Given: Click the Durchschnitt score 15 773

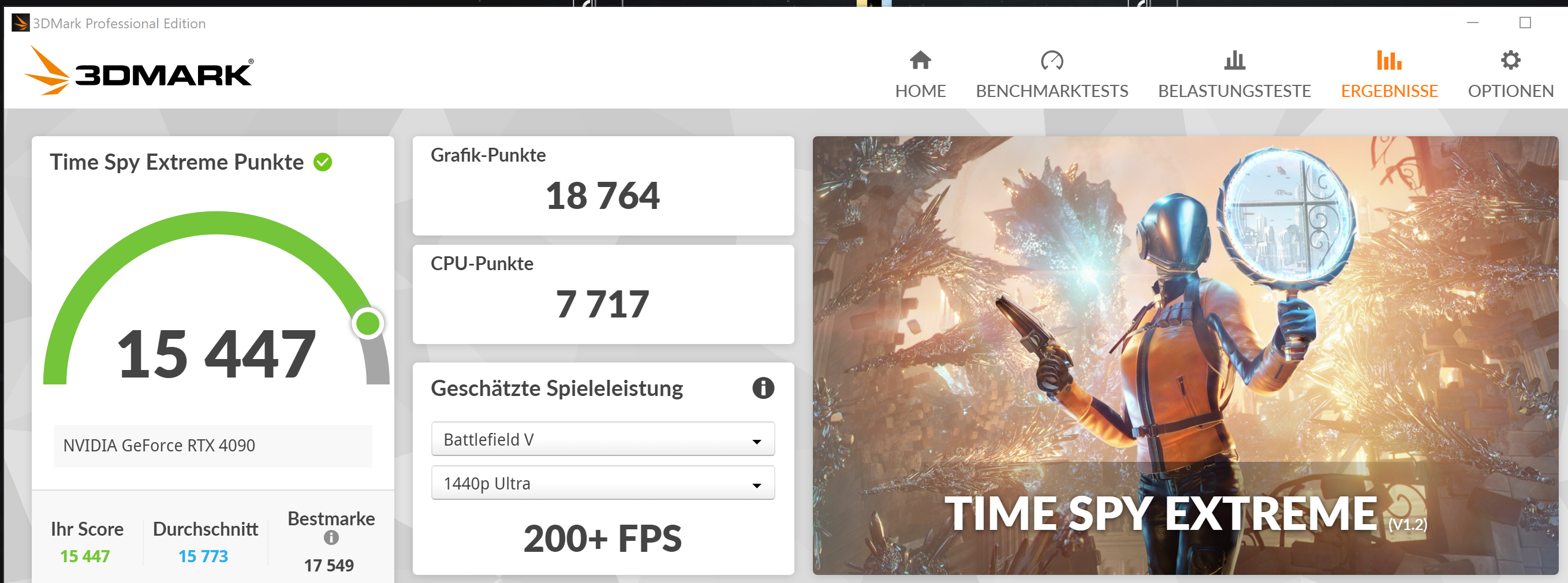Looking at the screenshot, I should coord(203,556).
